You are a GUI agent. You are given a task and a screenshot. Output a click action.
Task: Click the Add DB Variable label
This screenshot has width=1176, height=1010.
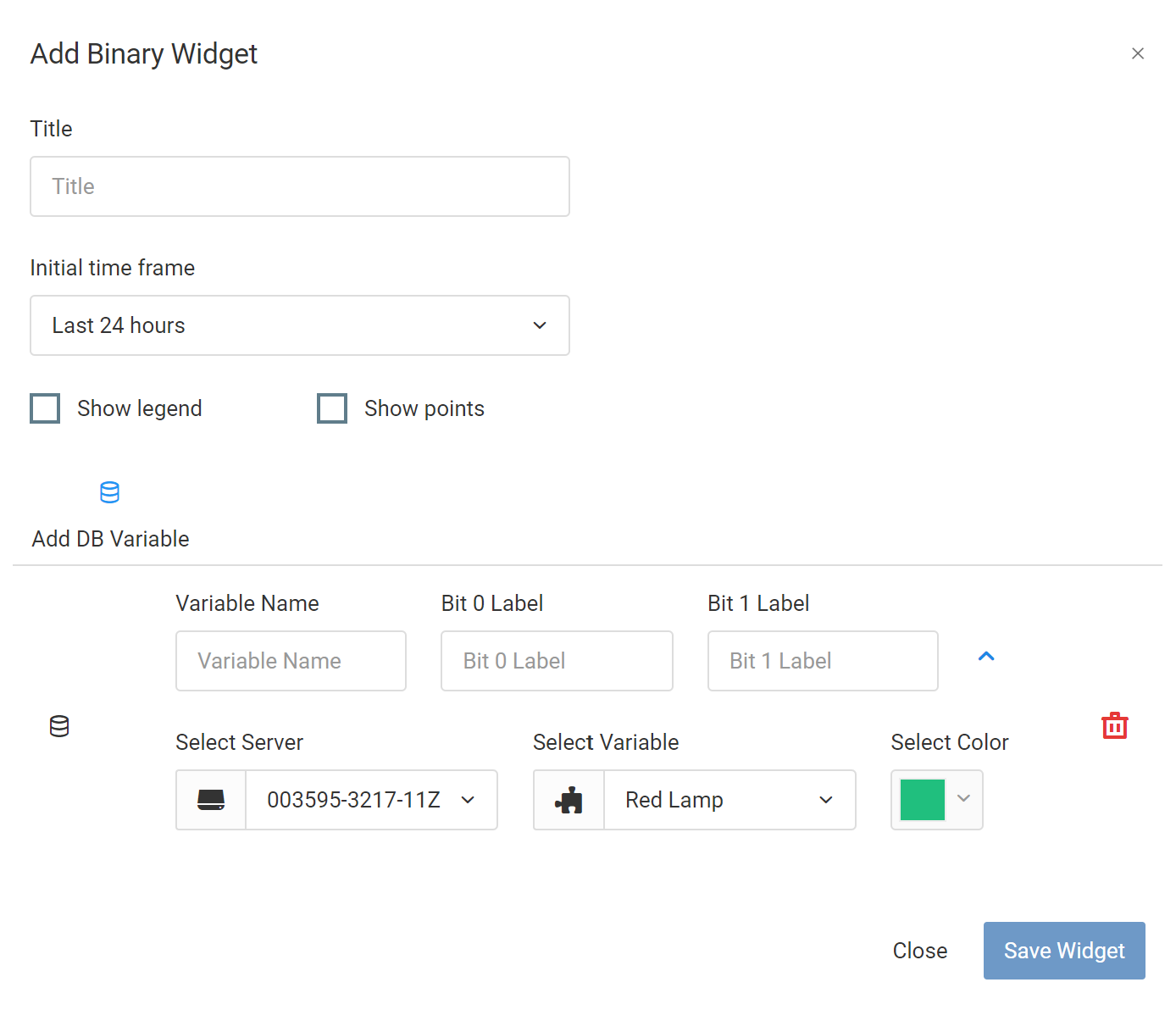(x=111, y=539)
